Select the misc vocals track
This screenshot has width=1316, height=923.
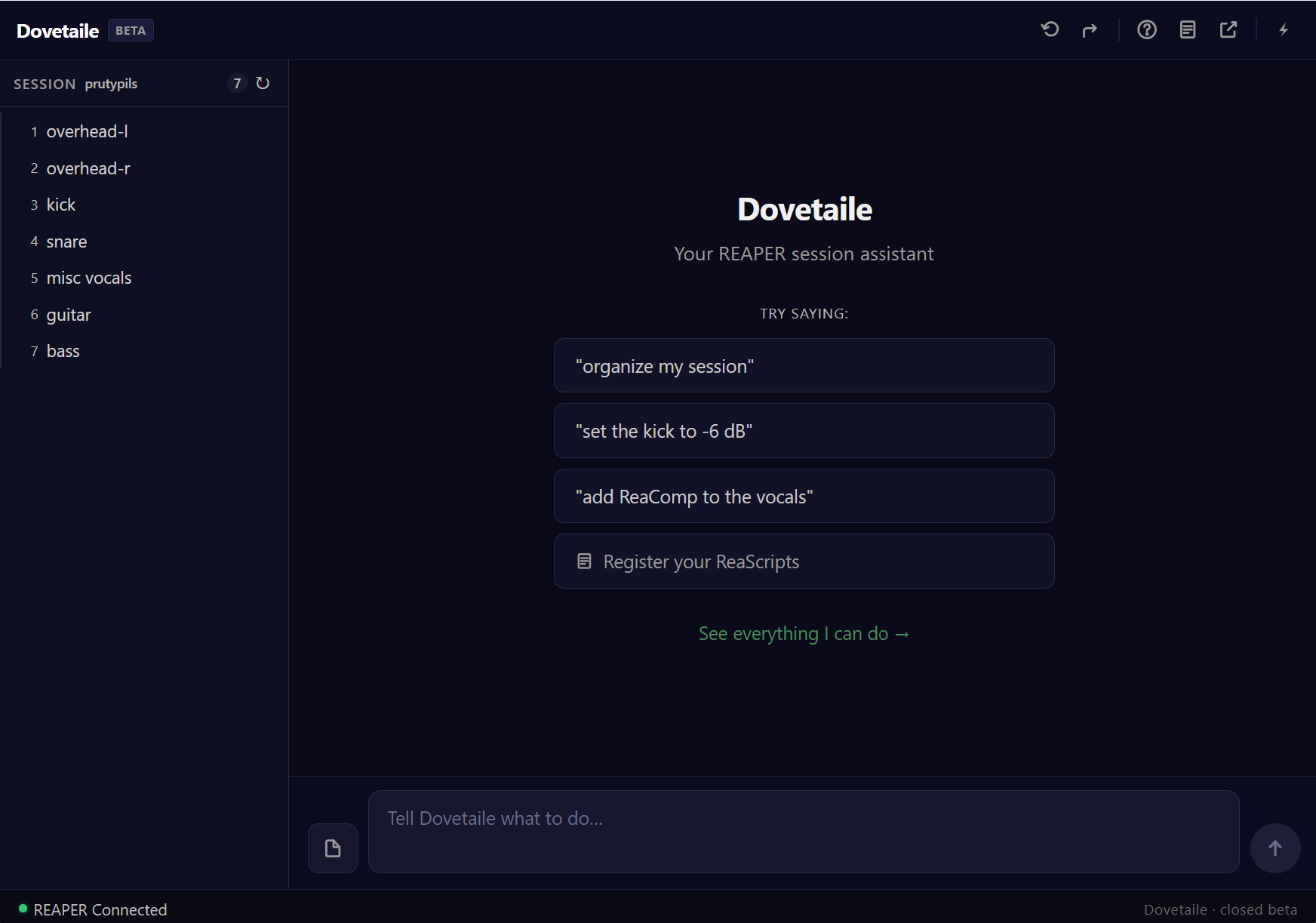tap(89, 278)
